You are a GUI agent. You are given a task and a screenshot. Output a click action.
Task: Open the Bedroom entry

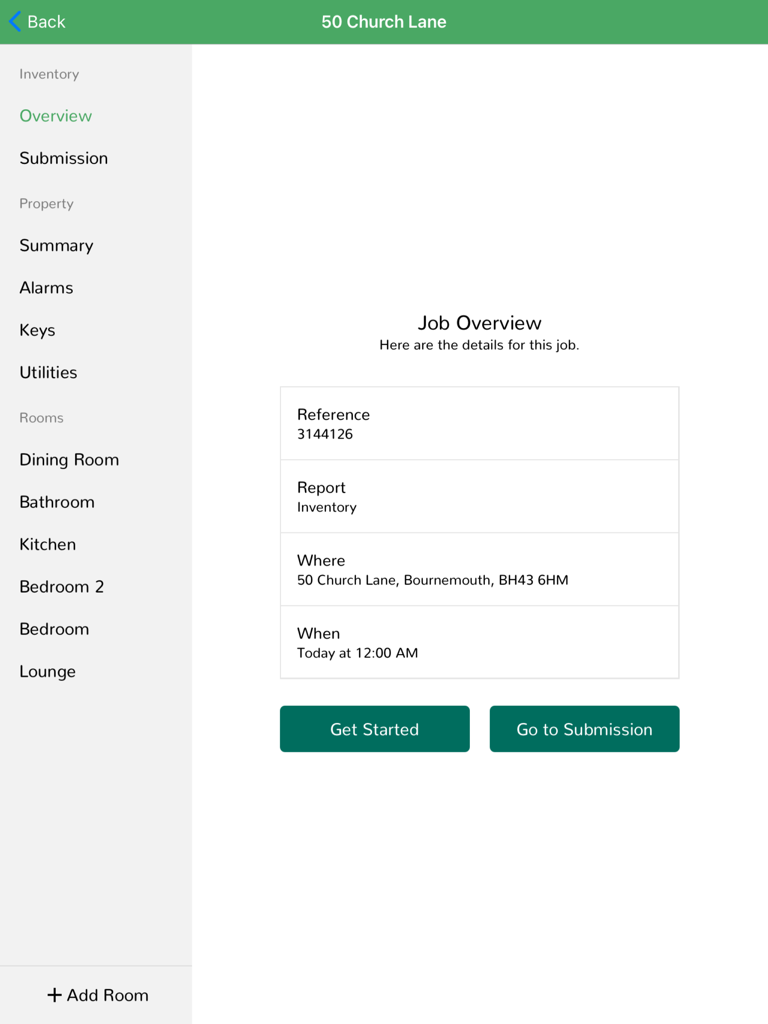click(x=54, y=629)
